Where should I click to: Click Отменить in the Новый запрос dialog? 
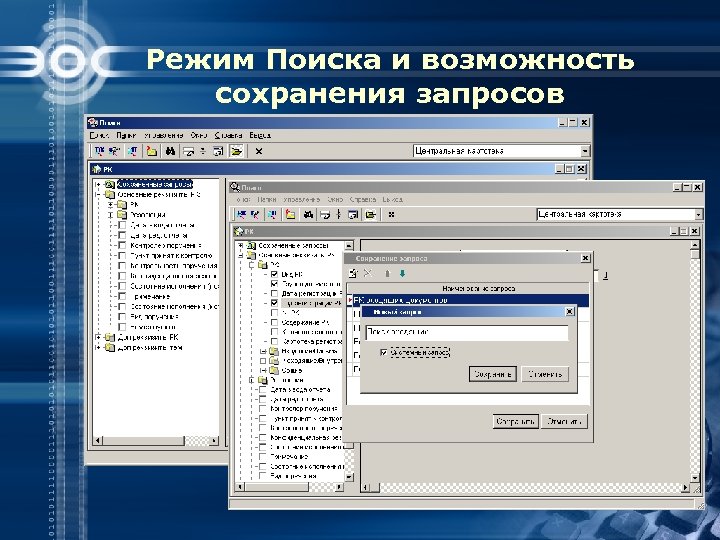point(545,374)
